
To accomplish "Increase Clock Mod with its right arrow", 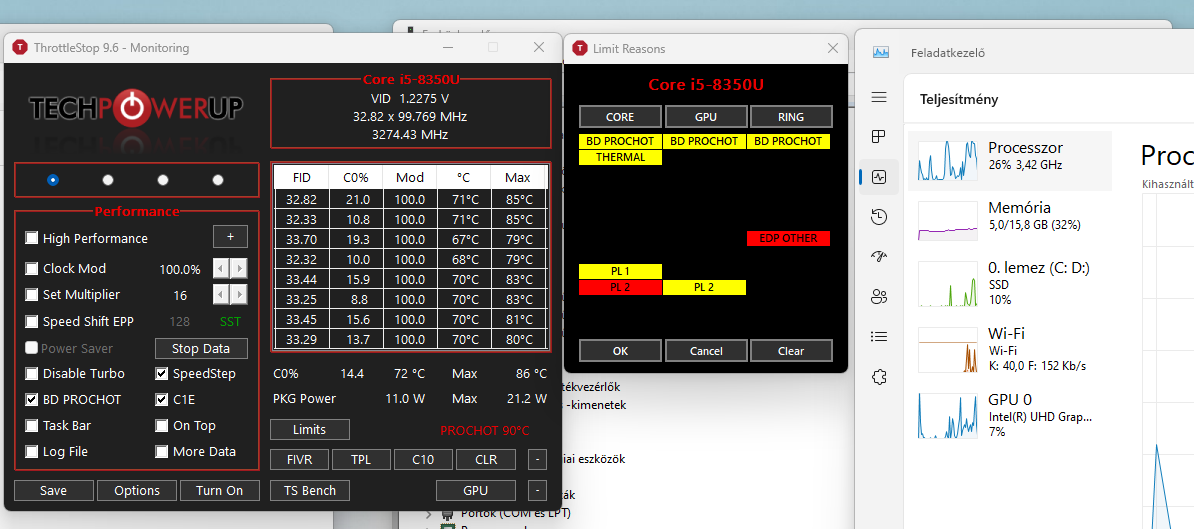I will 239,269.
